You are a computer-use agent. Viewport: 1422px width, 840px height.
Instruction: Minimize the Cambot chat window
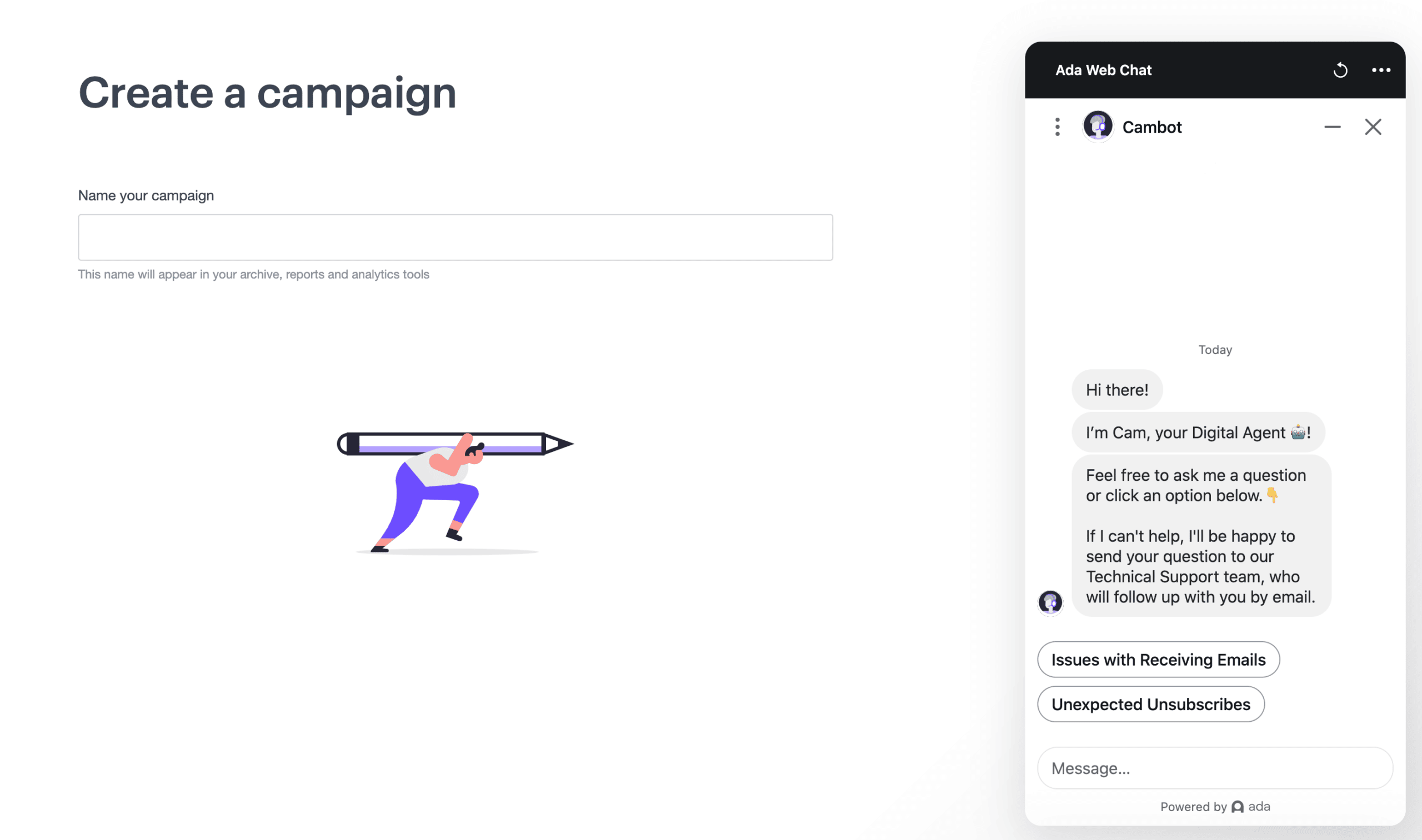(1332, 127)
